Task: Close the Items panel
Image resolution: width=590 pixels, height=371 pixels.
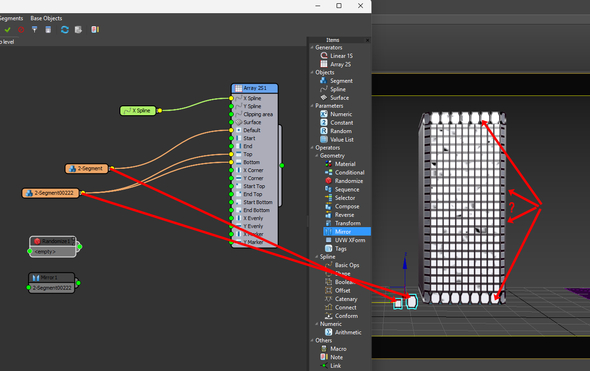Action: point(368,40)
